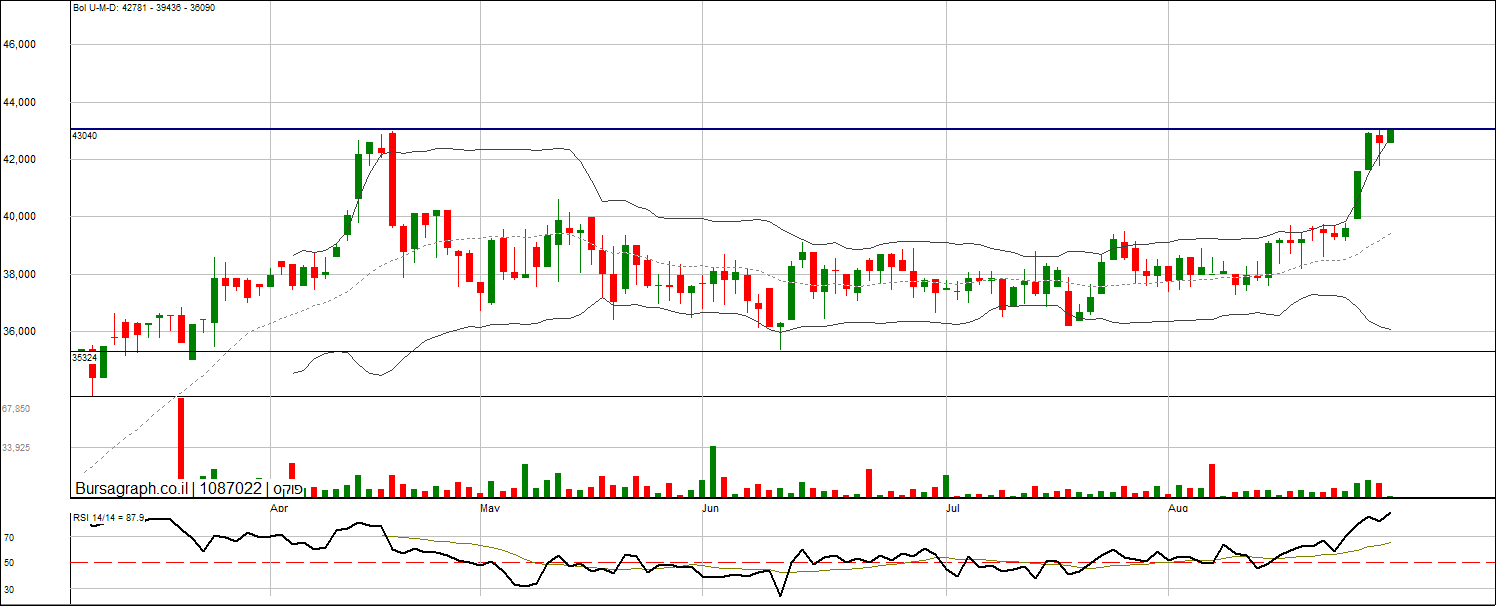Viewport: 1496px width, 606px height.
Task: Click the RSI 14/14 = 87.9 label
Action: 108,518
